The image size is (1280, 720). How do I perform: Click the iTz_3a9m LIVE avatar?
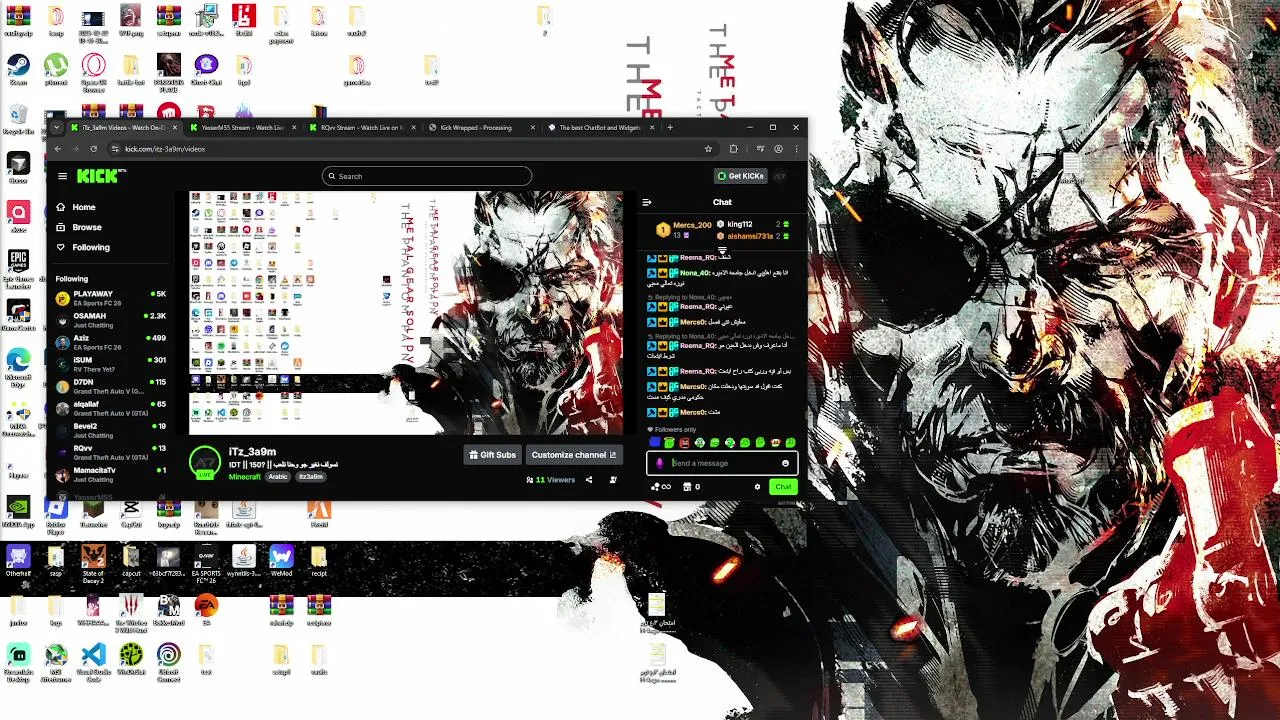[204, 461]
